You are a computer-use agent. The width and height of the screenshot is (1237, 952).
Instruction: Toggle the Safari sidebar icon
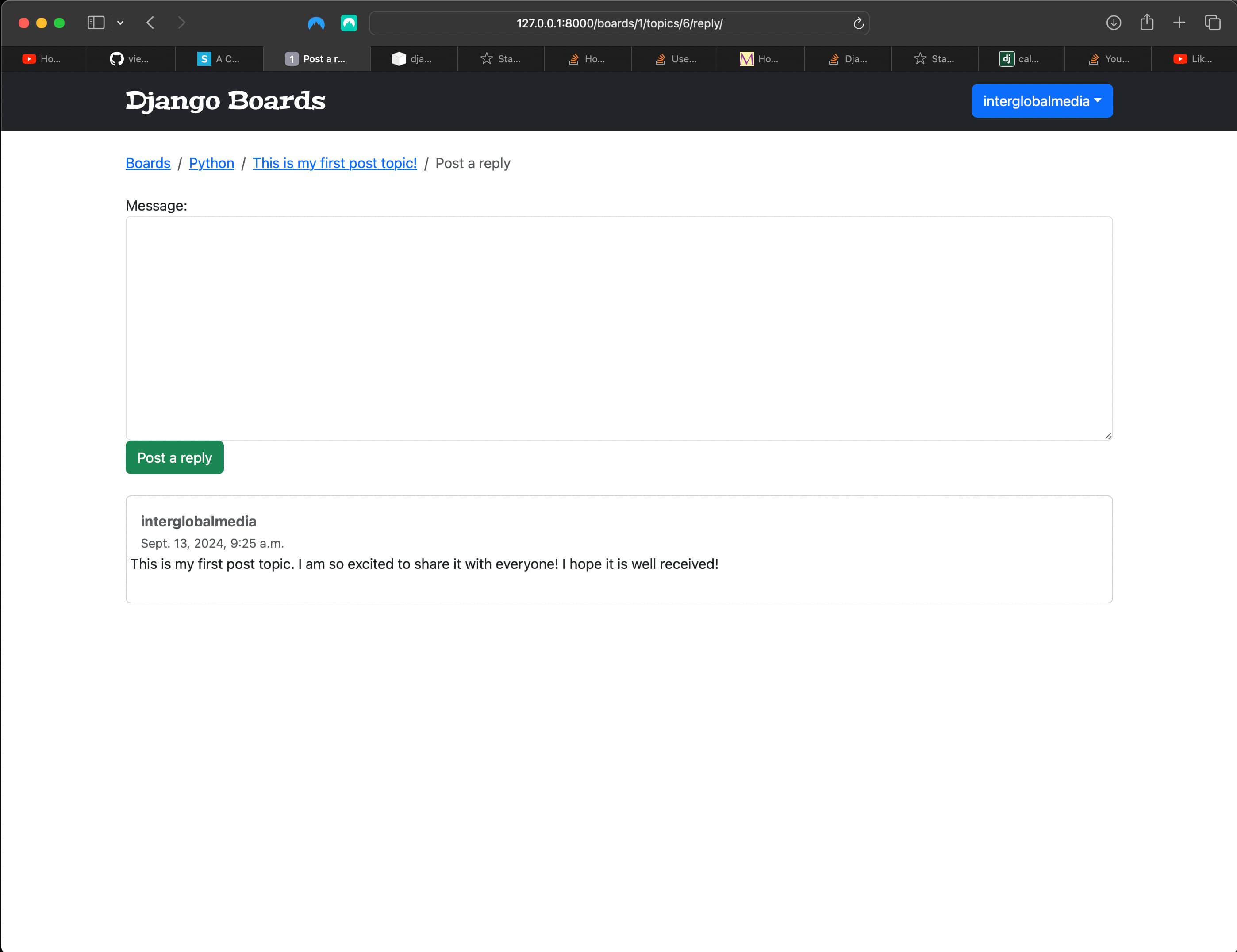[96, 23]
